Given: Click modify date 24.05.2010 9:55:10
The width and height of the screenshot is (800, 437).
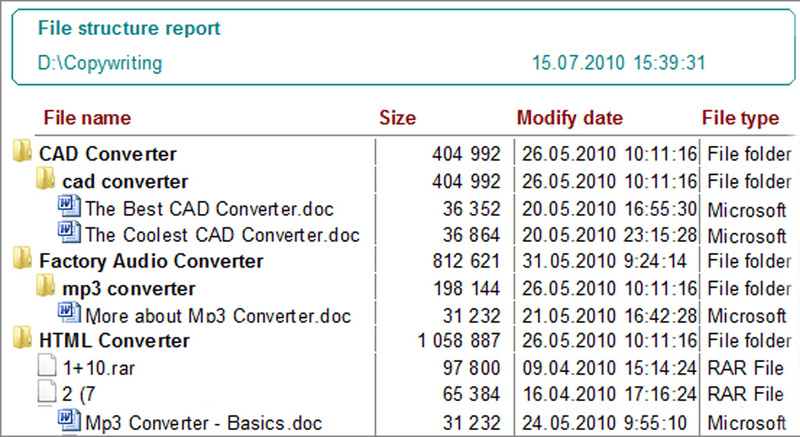Looking at the screenshot, I should (604, 423).
